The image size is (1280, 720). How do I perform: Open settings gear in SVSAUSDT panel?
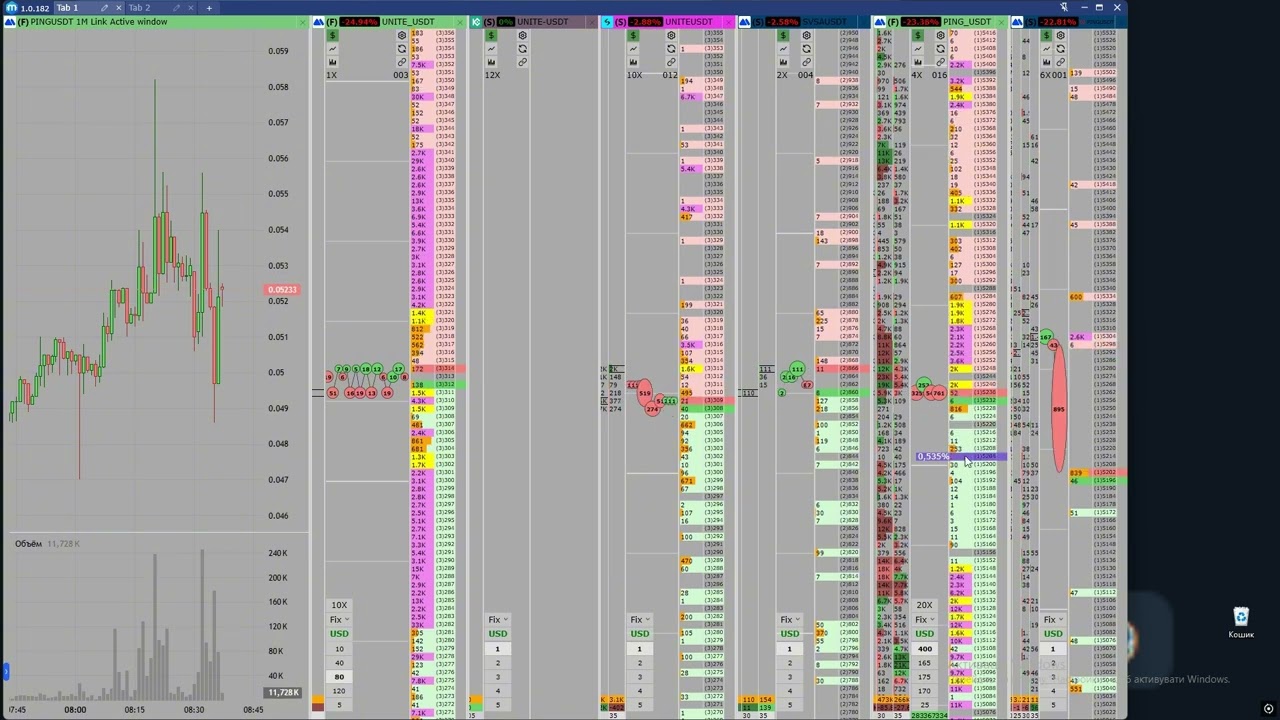pyautogui.click(x=807, y=36)
